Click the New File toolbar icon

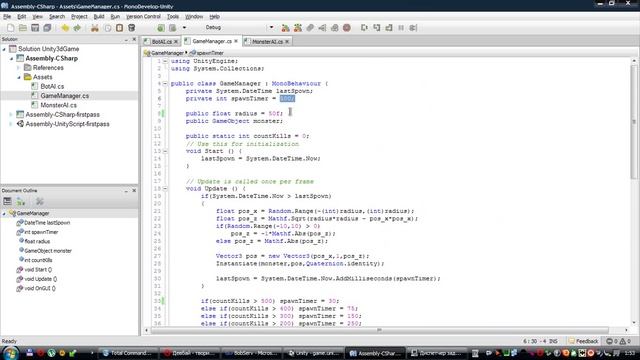[11, 28]
